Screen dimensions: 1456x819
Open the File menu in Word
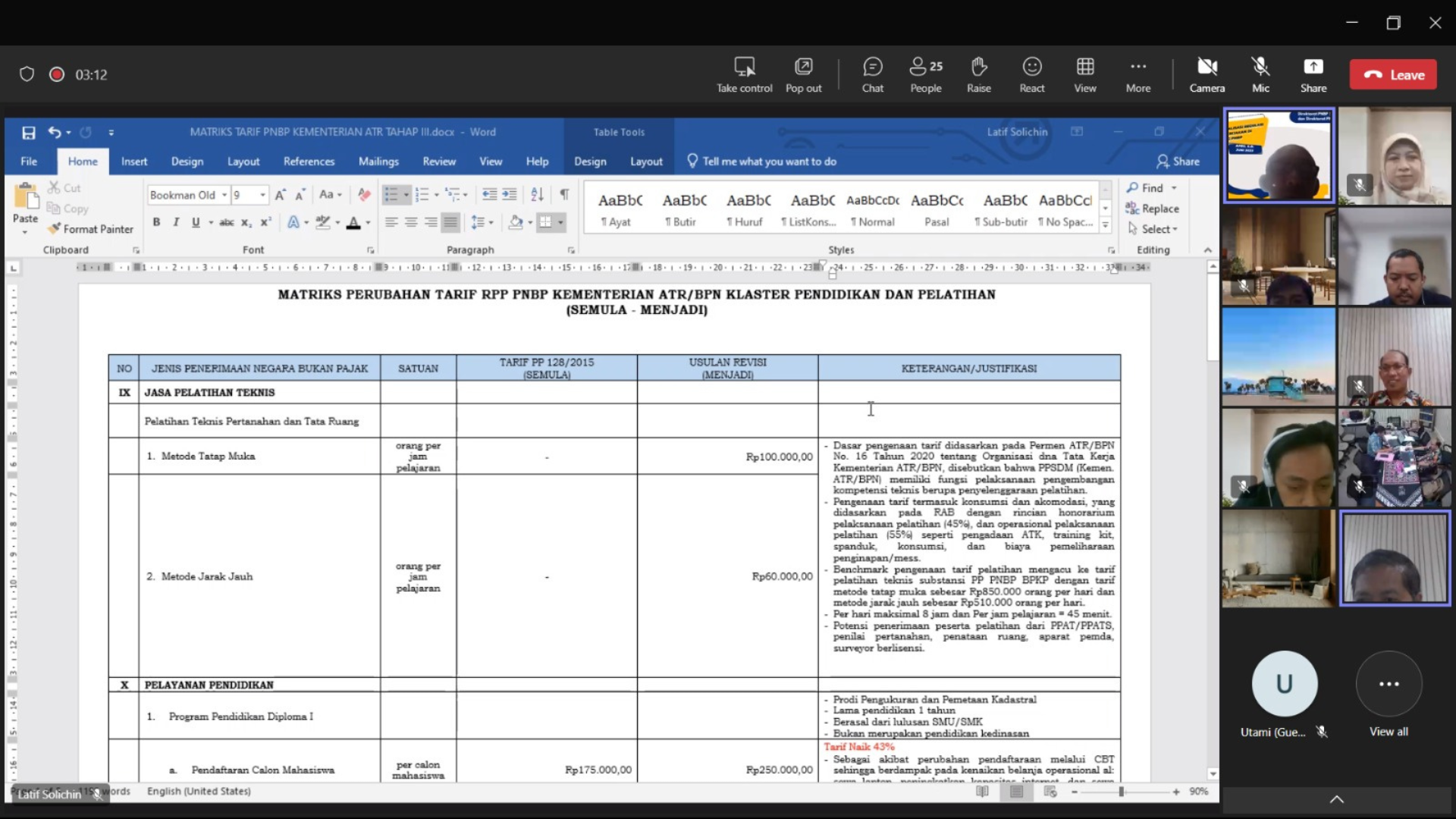click(x=29, y=162)
